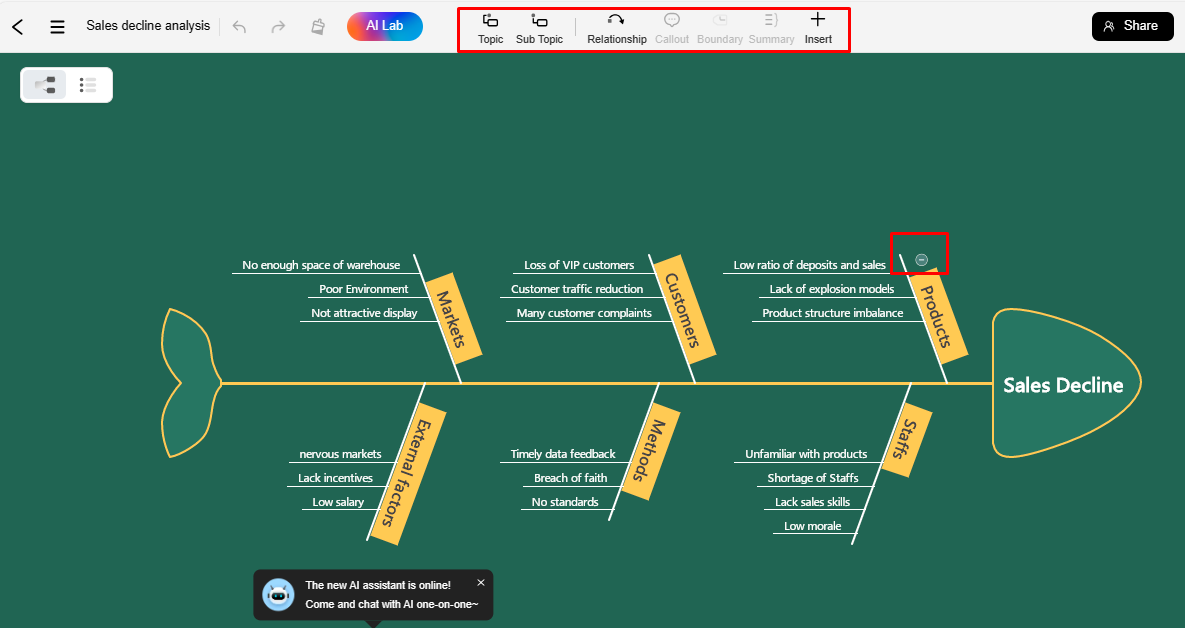Select 'Poor Environment' node

click(x=364, y=289)
